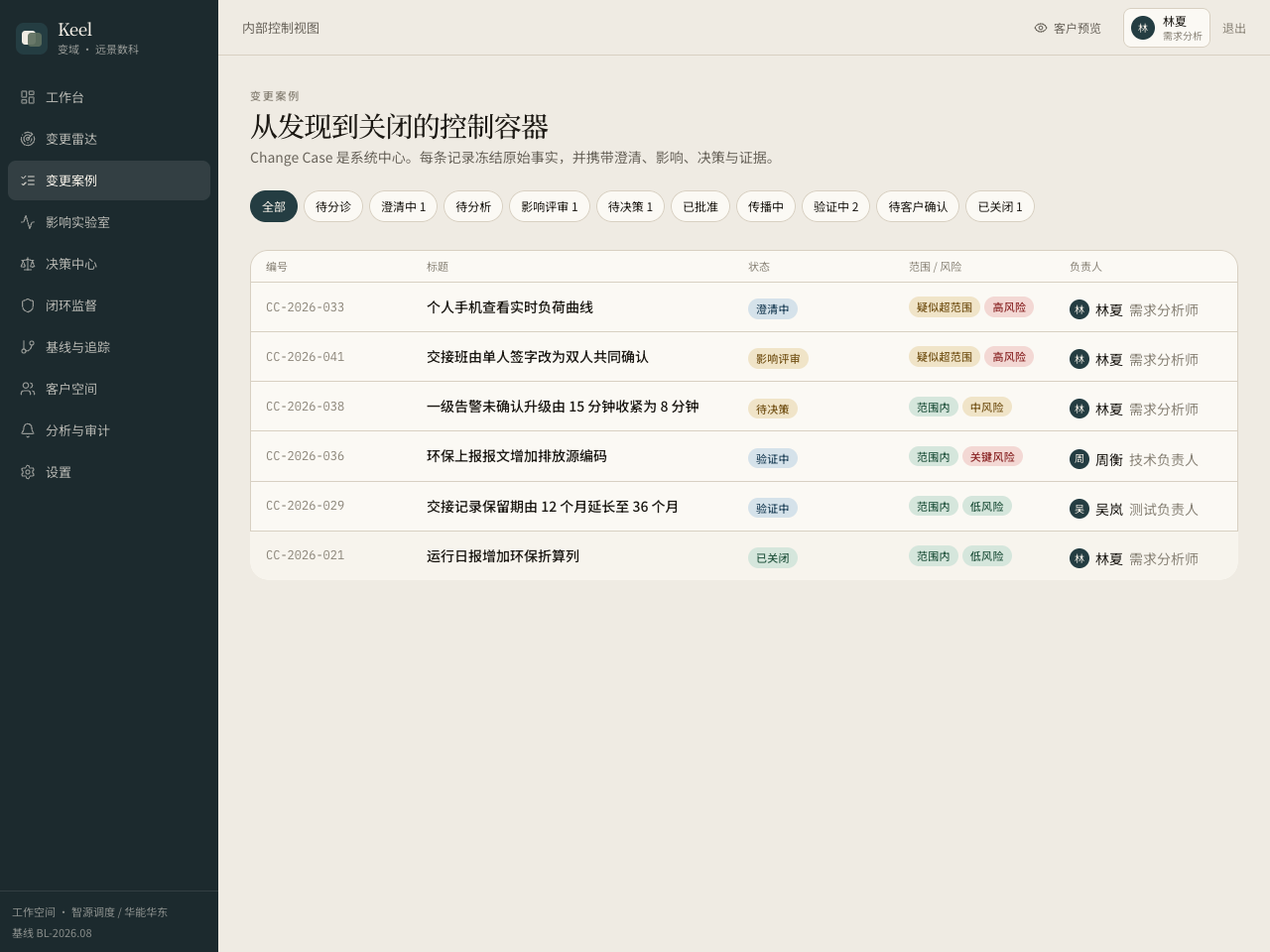This screenshot has height=952, width=1270.
Task: Click case ID CC-2026-038
Action: 306,407
